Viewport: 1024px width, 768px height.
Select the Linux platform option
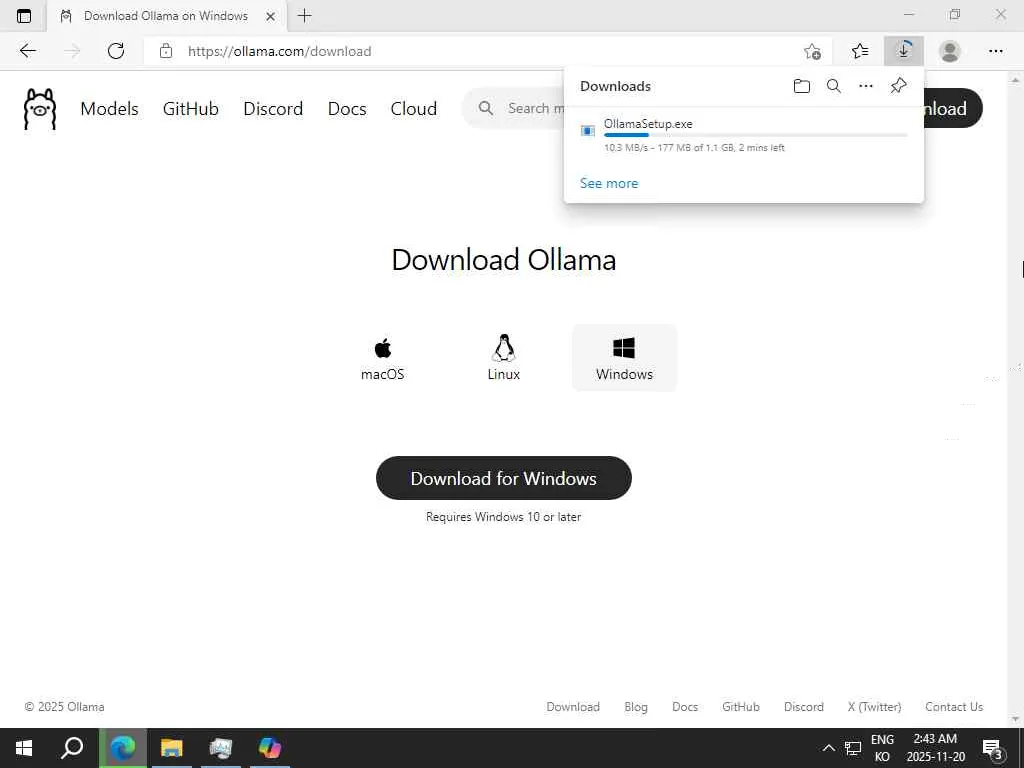pyautogui.click(x=504, y=358)
